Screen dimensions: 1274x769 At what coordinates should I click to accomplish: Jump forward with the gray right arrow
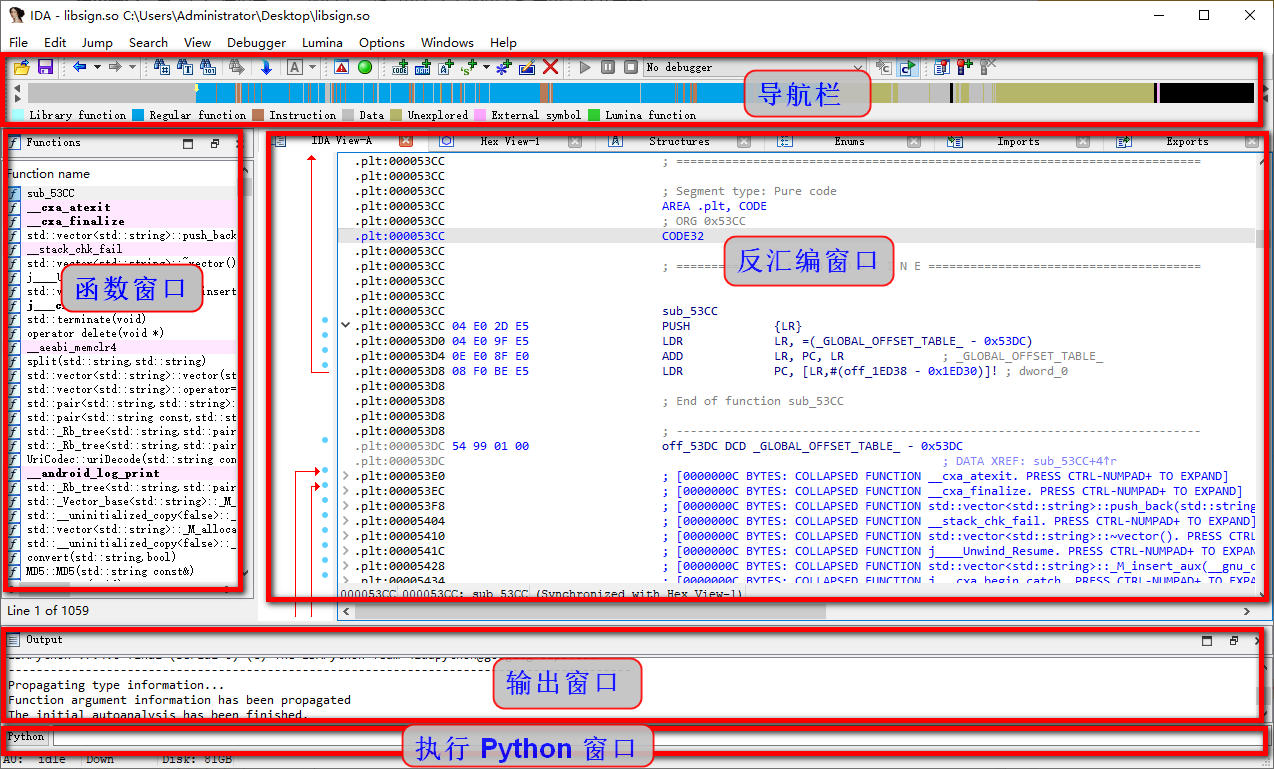tap(115, 67)
